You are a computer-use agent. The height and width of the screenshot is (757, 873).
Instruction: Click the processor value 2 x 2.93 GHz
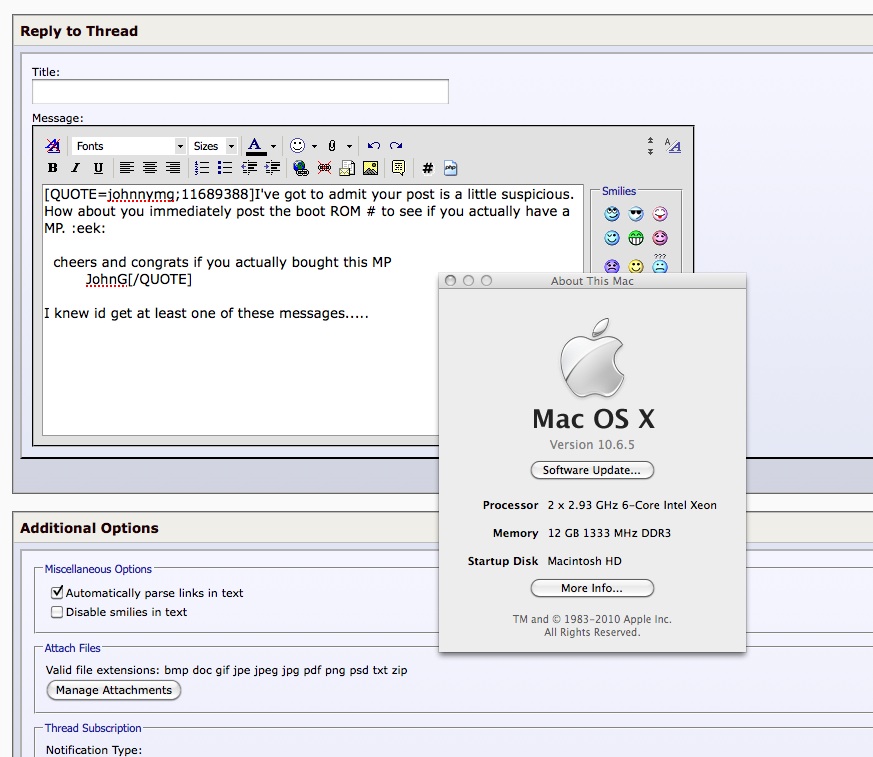pos(632,505)
